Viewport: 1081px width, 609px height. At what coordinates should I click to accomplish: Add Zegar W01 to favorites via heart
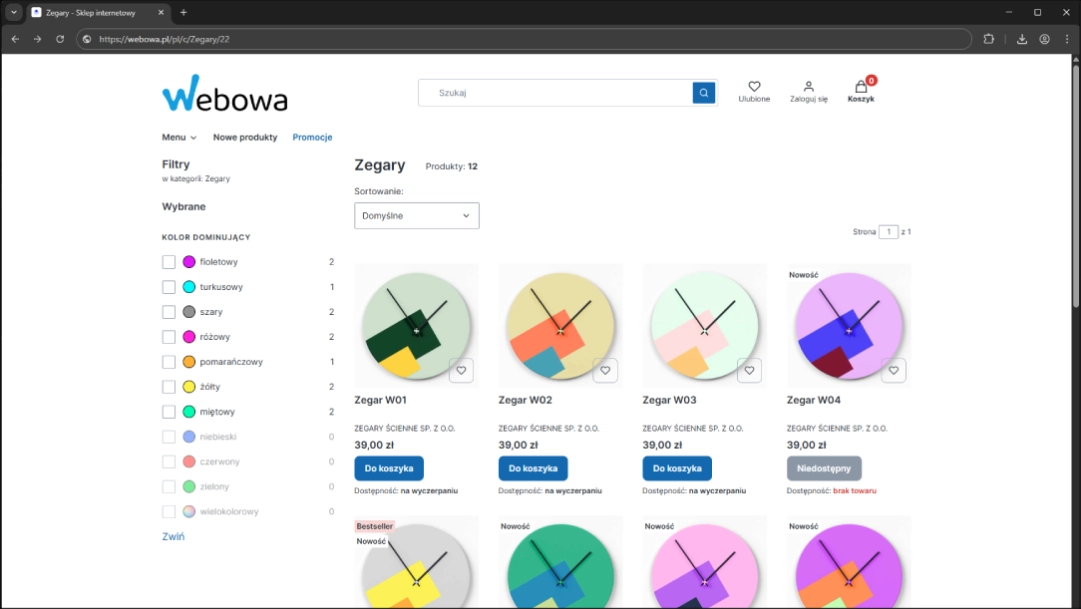(461, 370)
